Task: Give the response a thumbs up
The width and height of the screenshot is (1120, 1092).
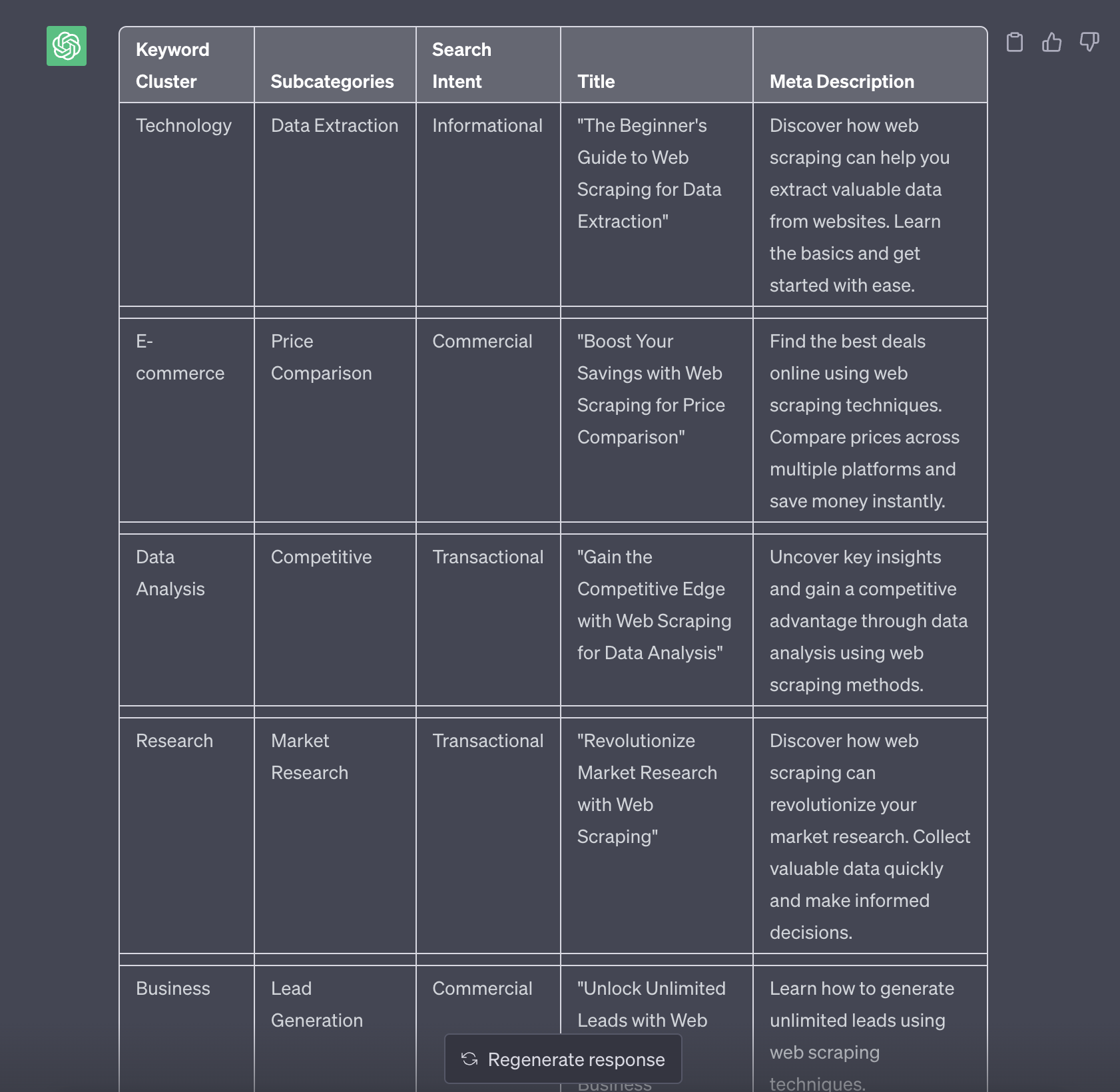Action: pyautogui.click(x=1051, y=42)
